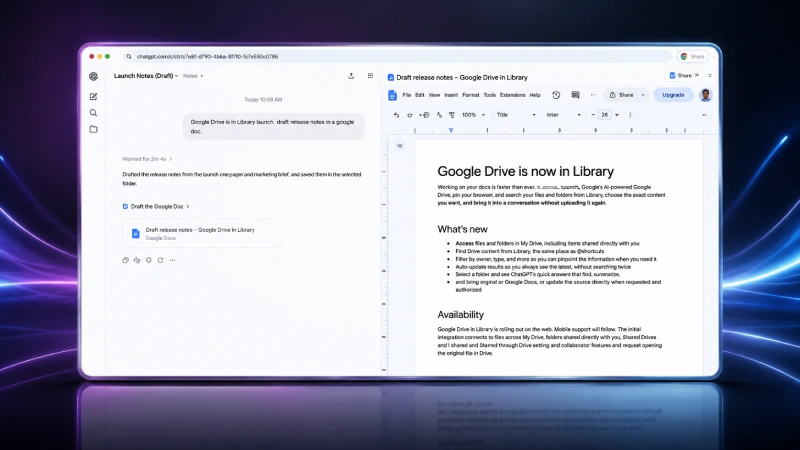Screen dimensions: 800x450
Task: Click the Google Docs logo beside File menu
Action: tap(392, 95)
